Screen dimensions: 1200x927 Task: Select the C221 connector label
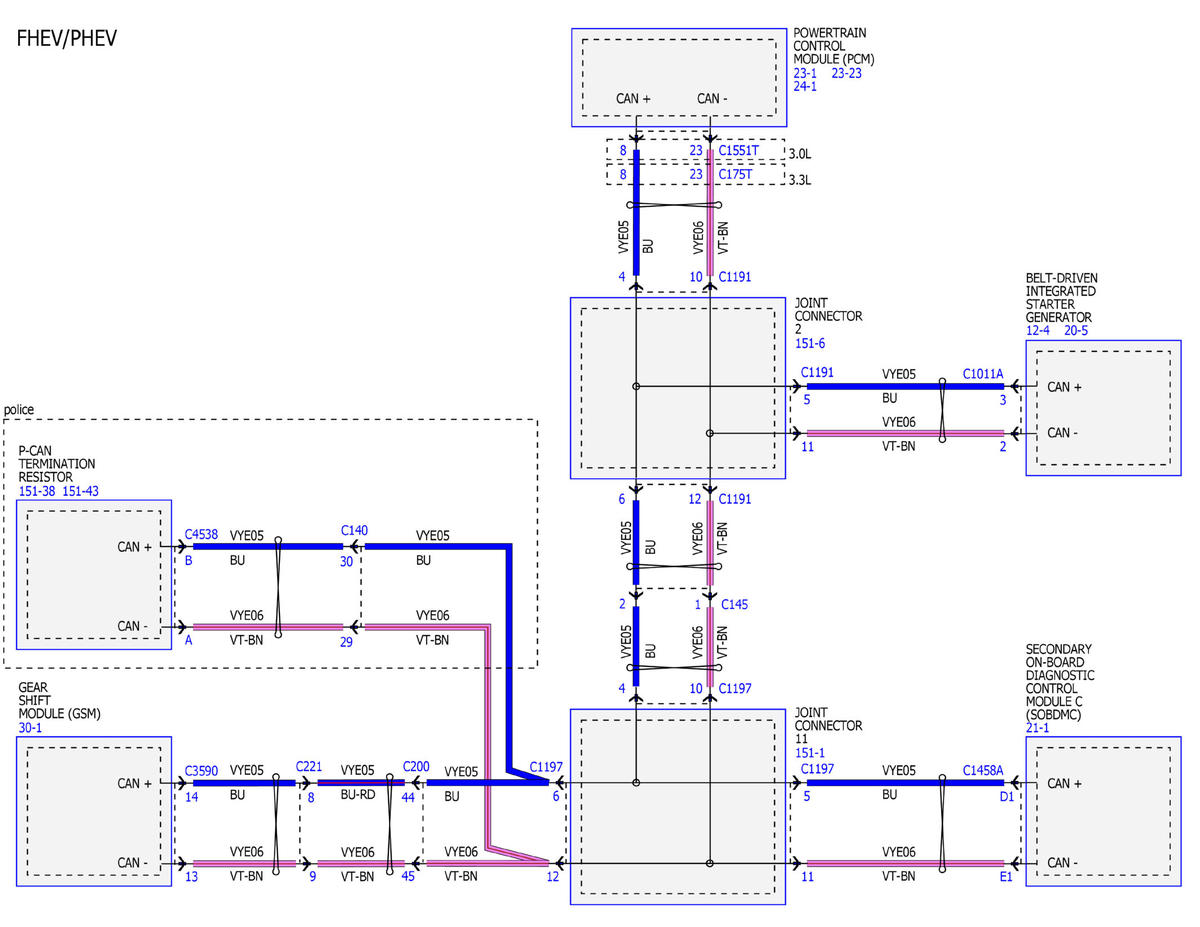309,766
